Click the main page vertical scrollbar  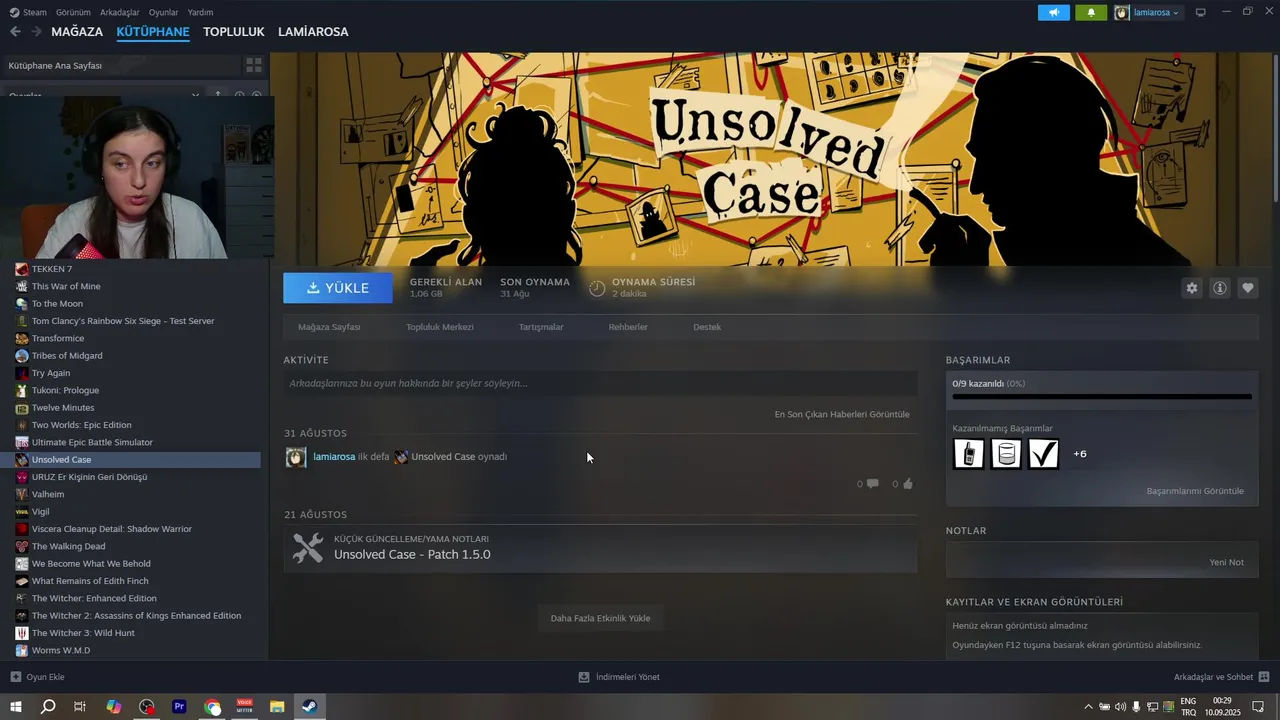click(x=1274, y=128)
